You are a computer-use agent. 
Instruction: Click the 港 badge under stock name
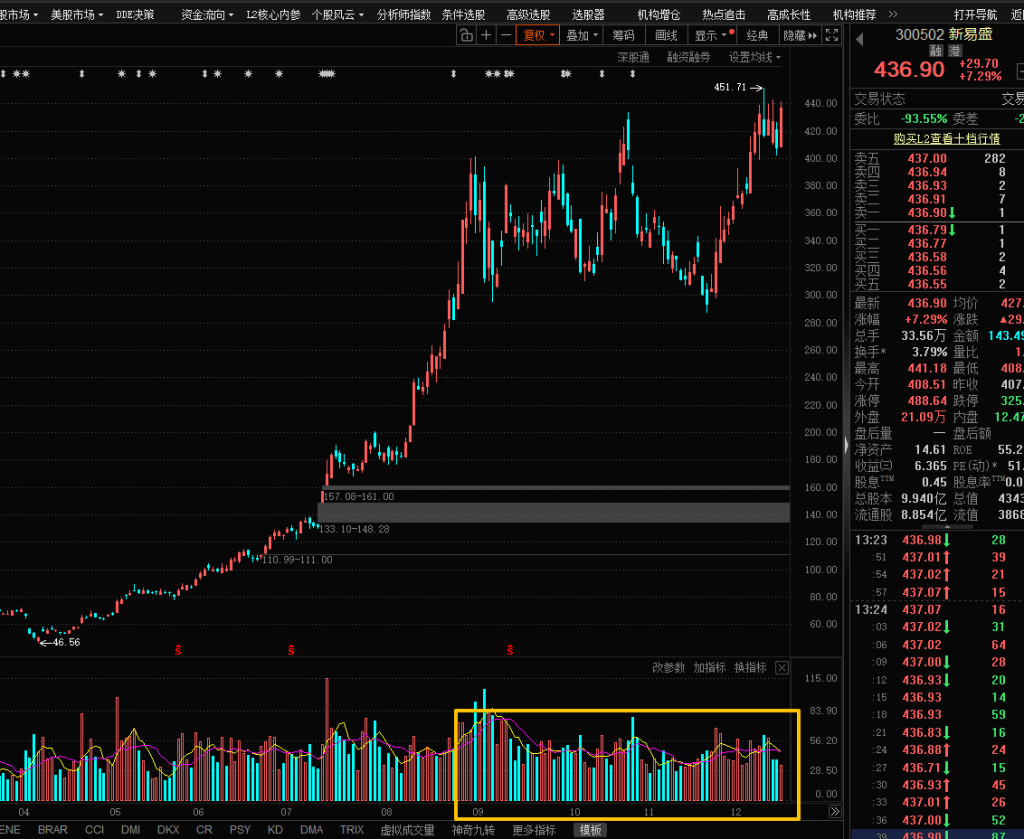point(954,51)
